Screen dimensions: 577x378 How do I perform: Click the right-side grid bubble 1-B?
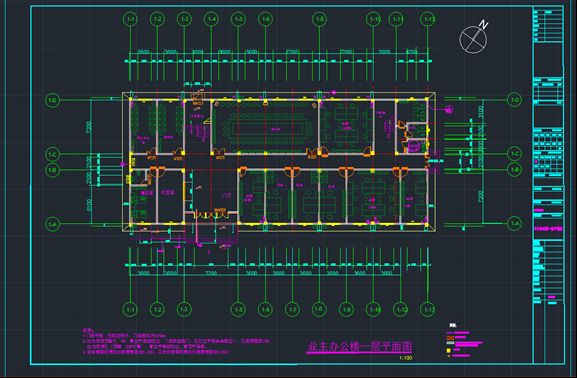tap(515, 170)
